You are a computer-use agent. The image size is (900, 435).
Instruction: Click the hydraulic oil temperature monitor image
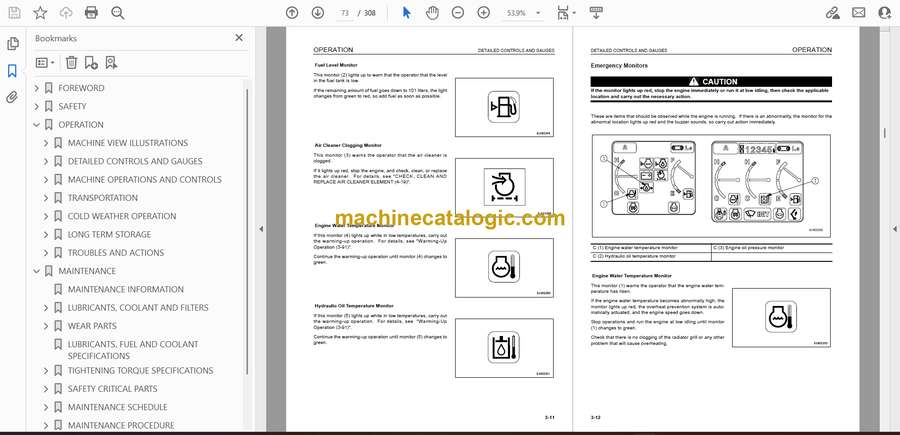click(x=504, y=348)
